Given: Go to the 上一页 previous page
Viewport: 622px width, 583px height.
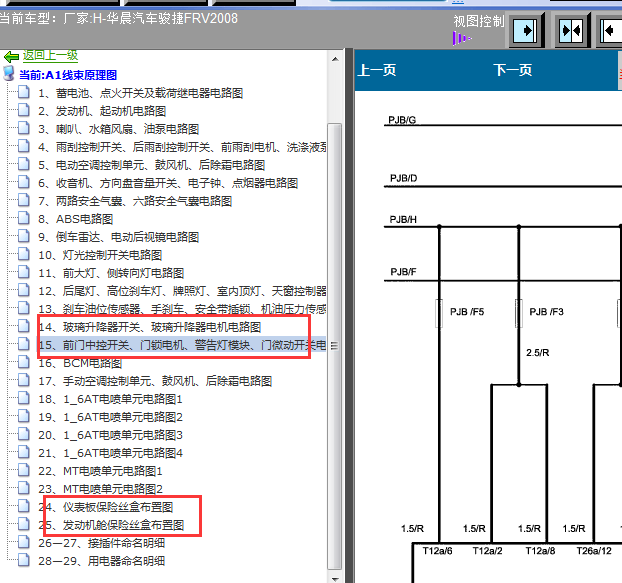Looking at the screenshot, I should pyautogui.click(x=376, y=70).
